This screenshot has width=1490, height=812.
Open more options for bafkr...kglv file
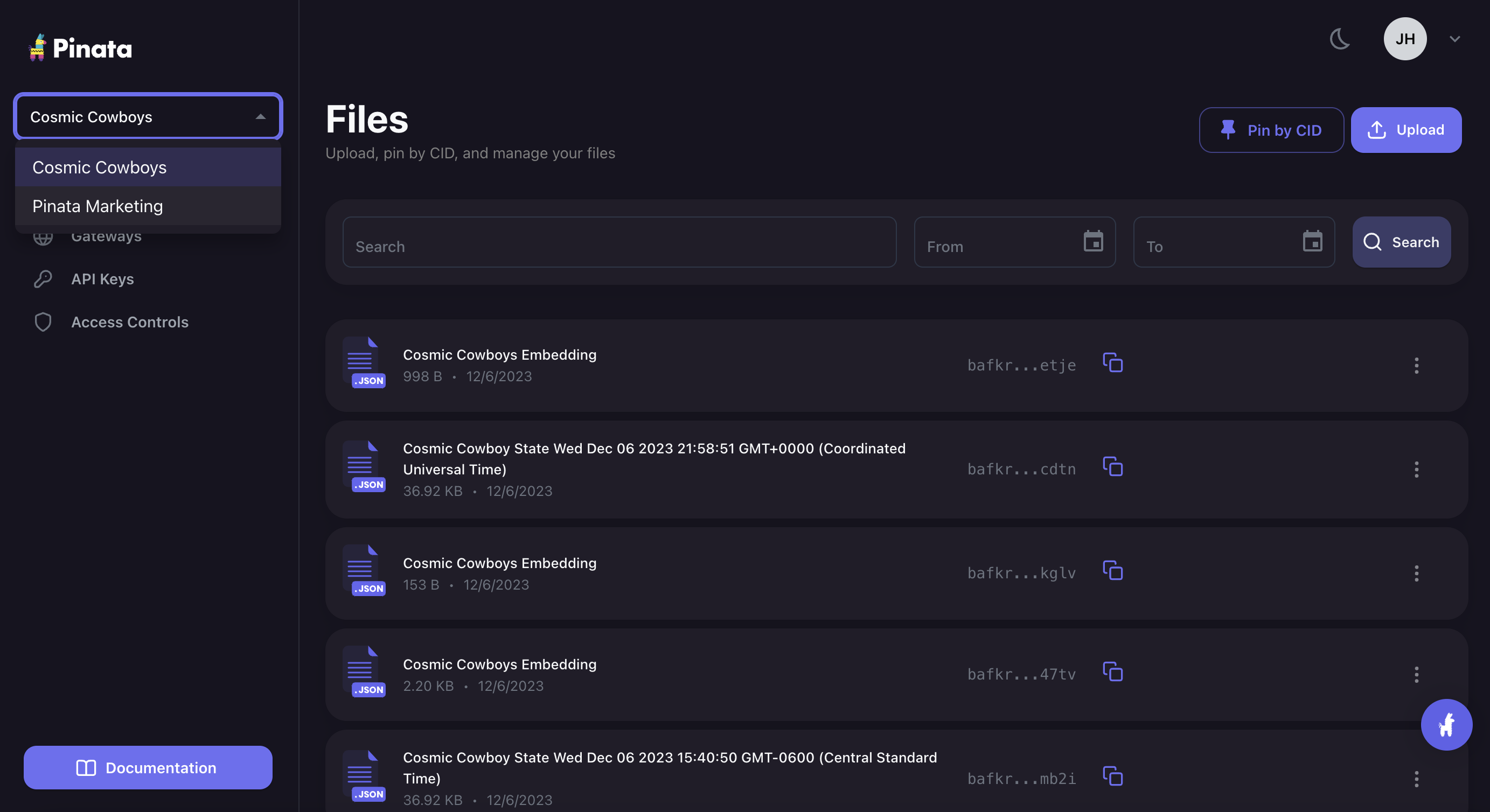coord(1416,573)
